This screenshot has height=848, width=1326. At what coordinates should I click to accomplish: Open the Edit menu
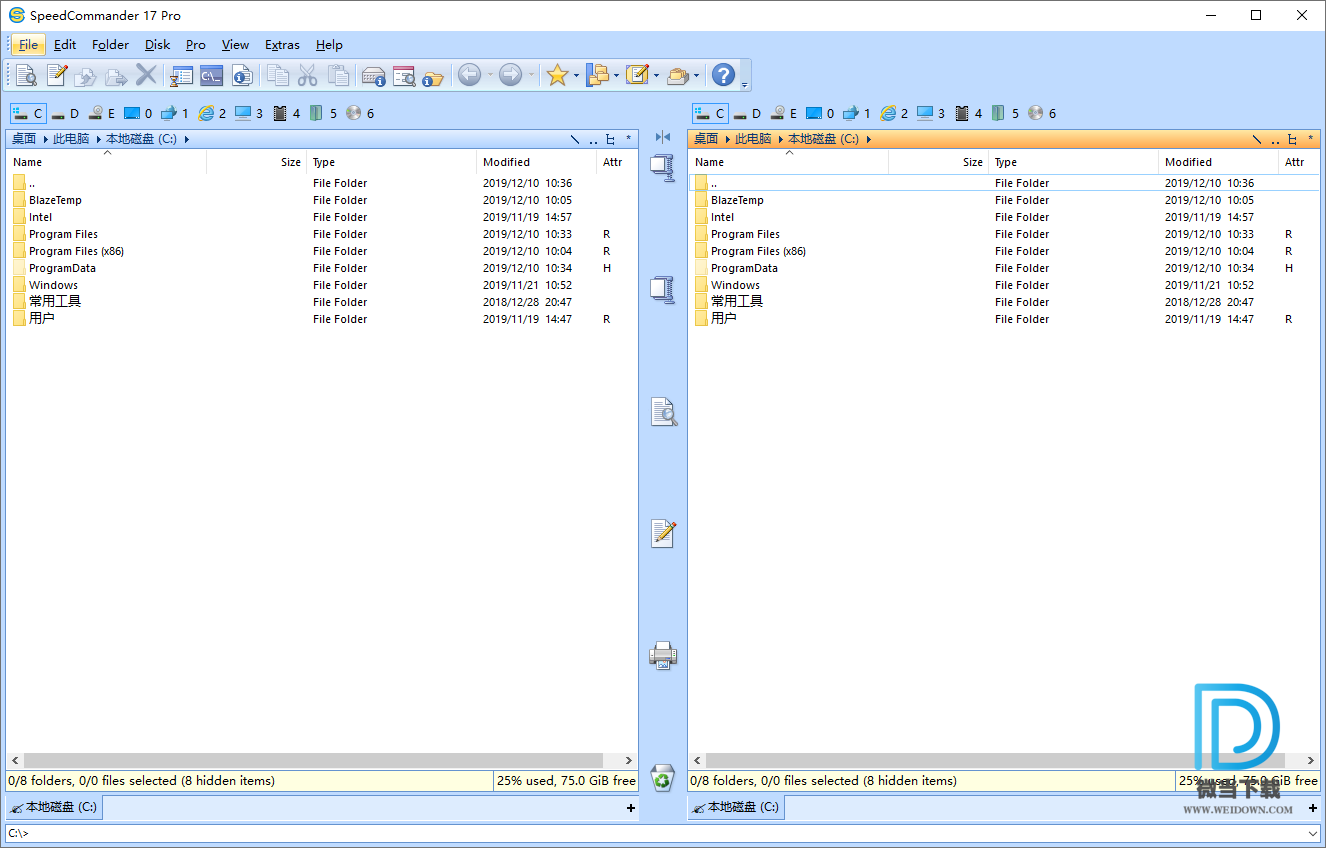(65, 45)
